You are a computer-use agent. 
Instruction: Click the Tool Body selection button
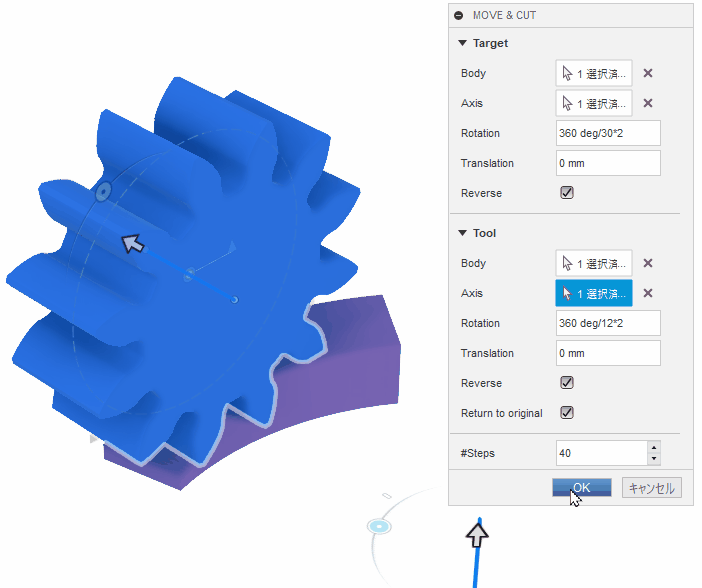pos(594,263)
